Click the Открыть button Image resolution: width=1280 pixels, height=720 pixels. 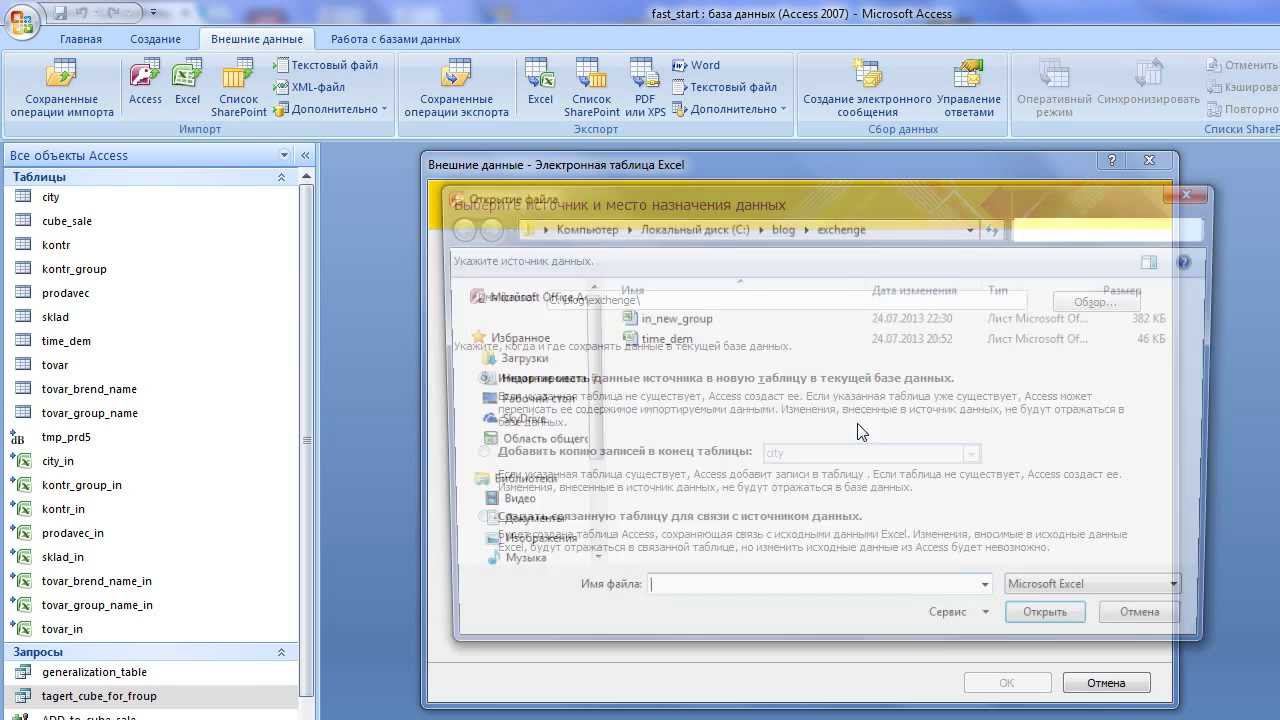1045,612
